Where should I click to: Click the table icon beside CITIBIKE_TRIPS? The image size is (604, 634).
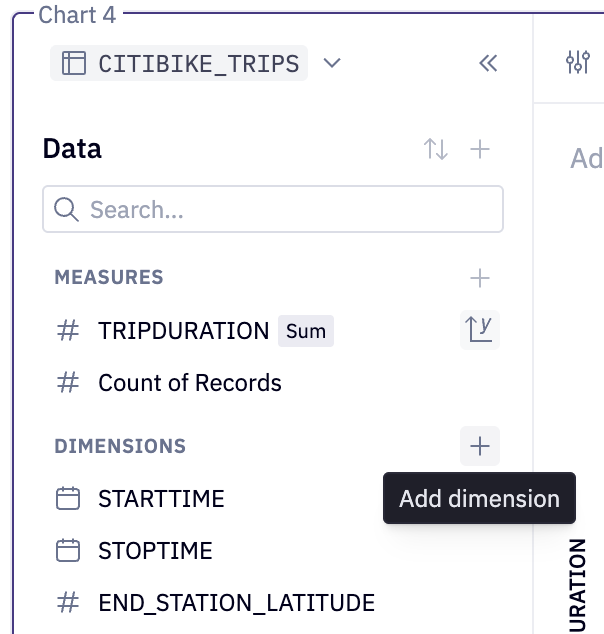[74, 63]
